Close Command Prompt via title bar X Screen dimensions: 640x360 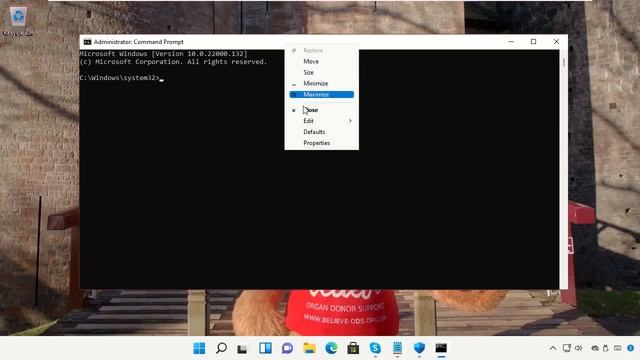point(556,42)
